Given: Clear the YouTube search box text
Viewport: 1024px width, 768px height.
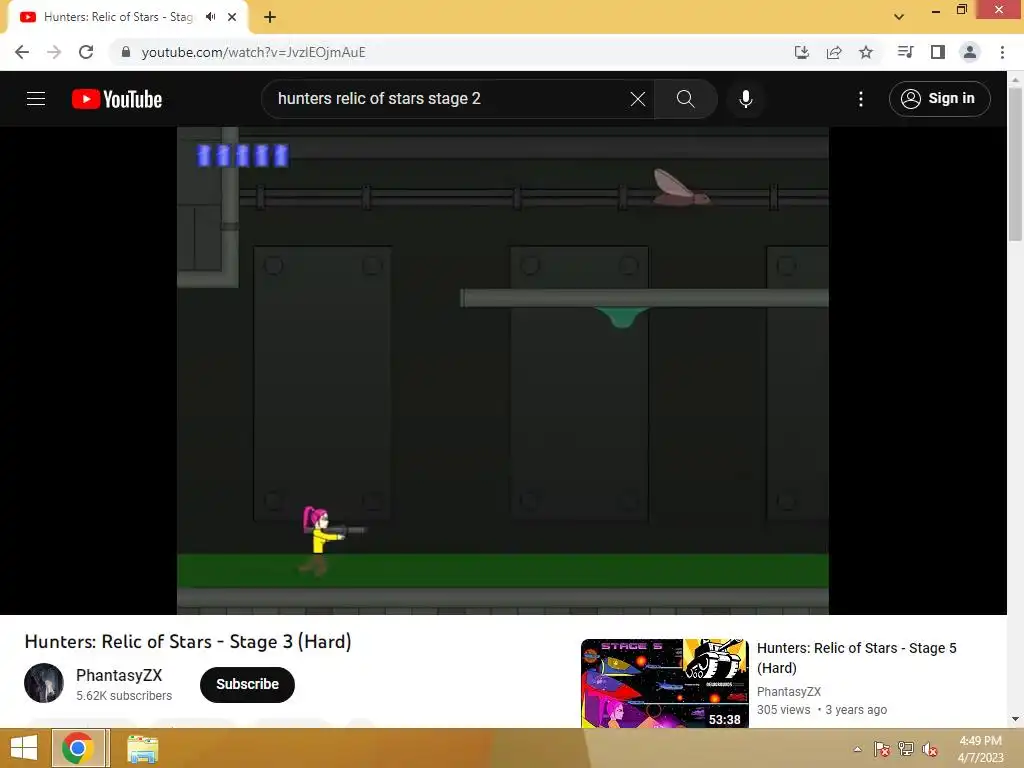Looking at the screenshot, I should pos(638,99).
